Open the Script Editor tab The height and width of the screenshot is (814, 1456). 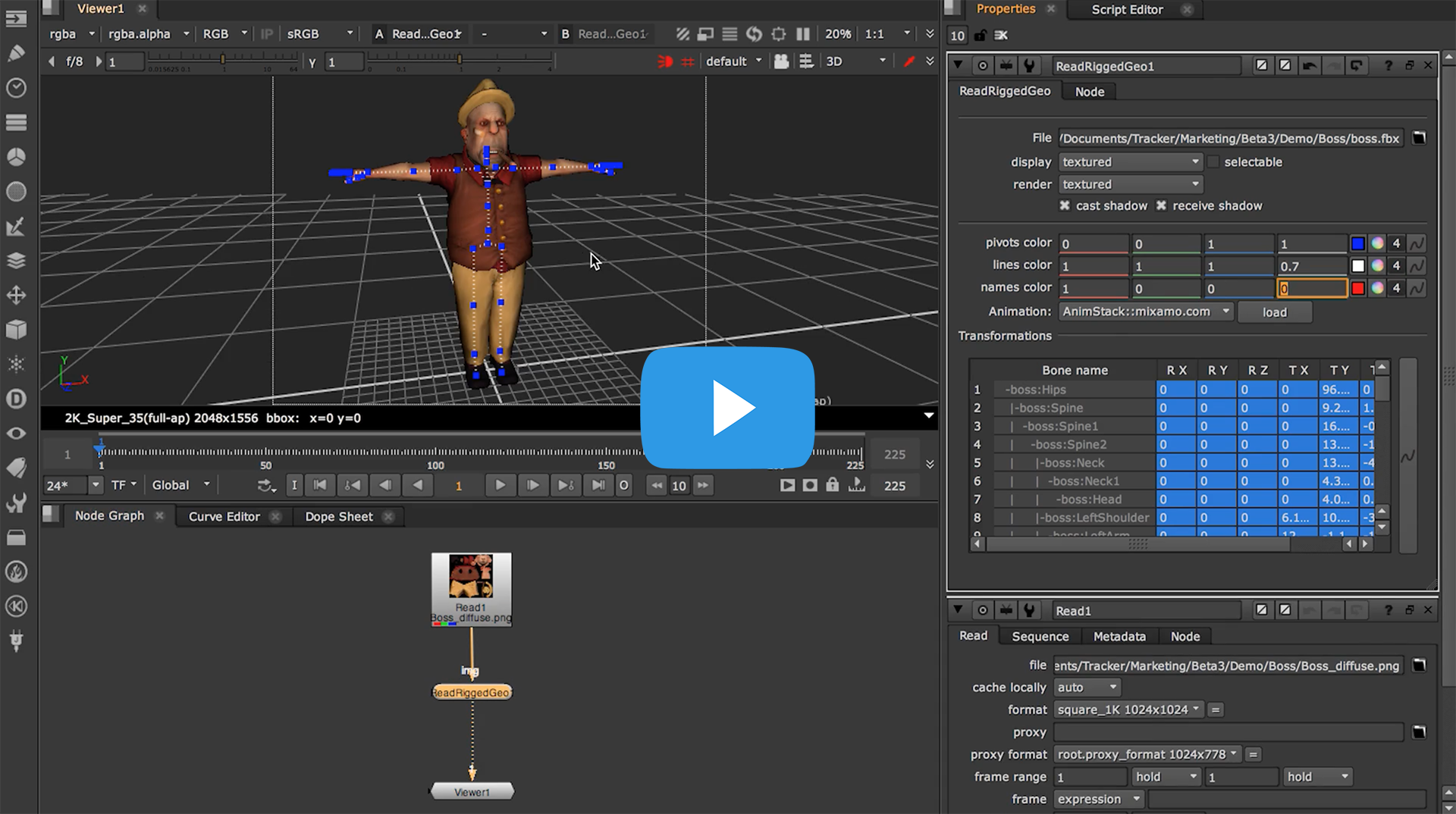click(1127, 10)
